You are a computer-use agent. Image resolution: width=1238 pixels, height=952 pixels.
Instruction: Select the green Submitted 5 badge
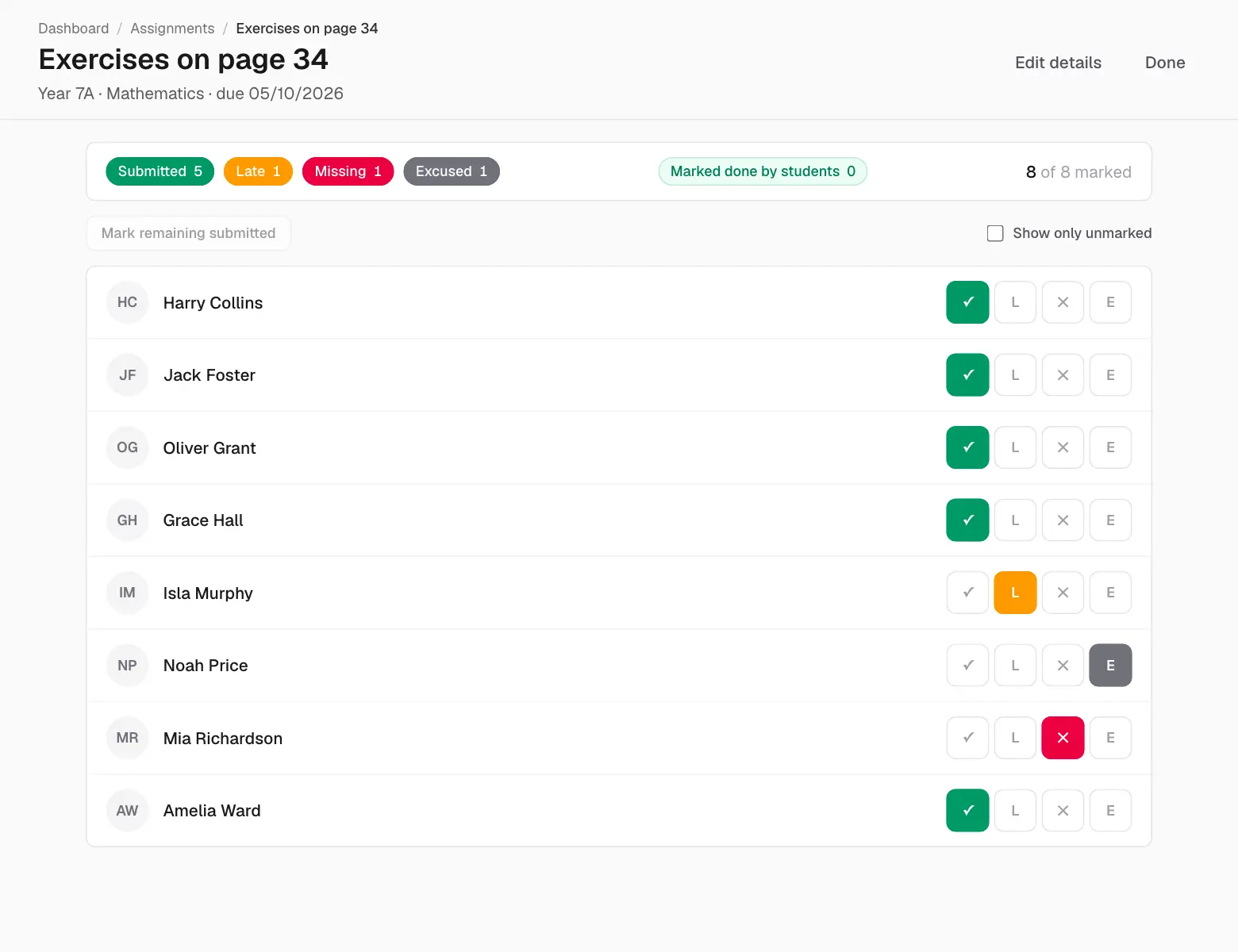pos(160,171)
